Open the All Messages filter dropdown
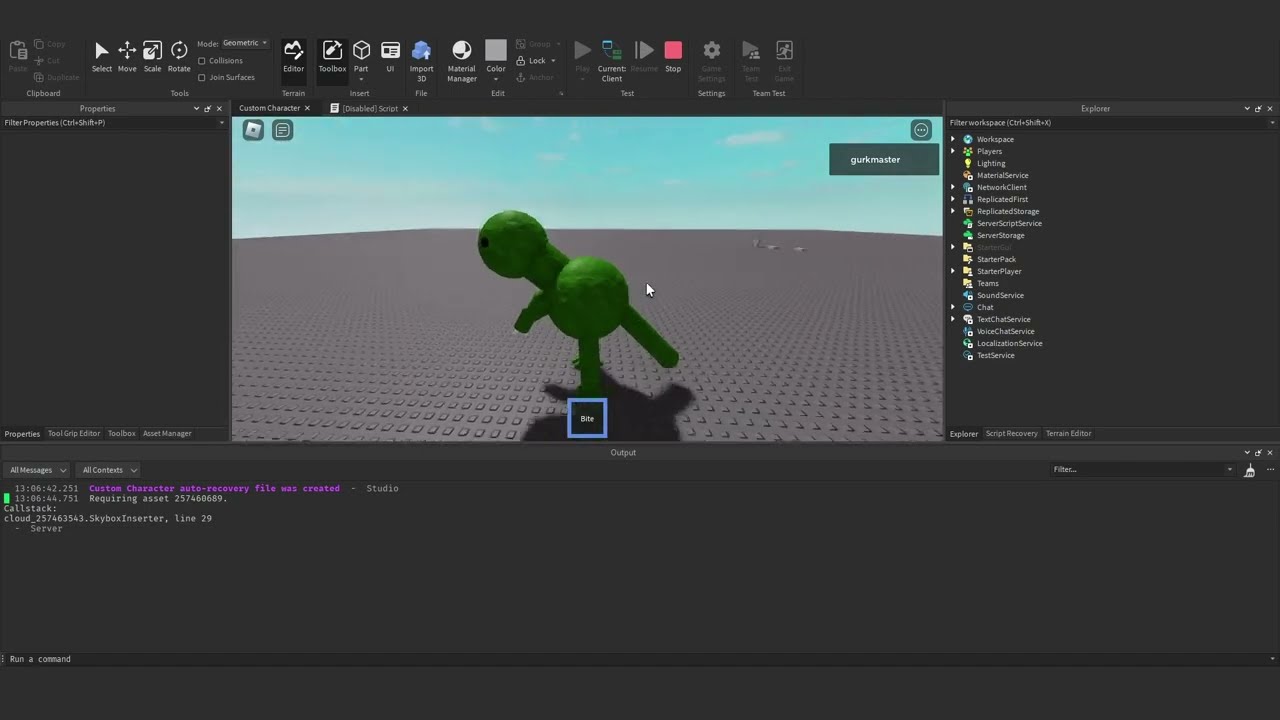1280x720 pixels. [37, 470]
